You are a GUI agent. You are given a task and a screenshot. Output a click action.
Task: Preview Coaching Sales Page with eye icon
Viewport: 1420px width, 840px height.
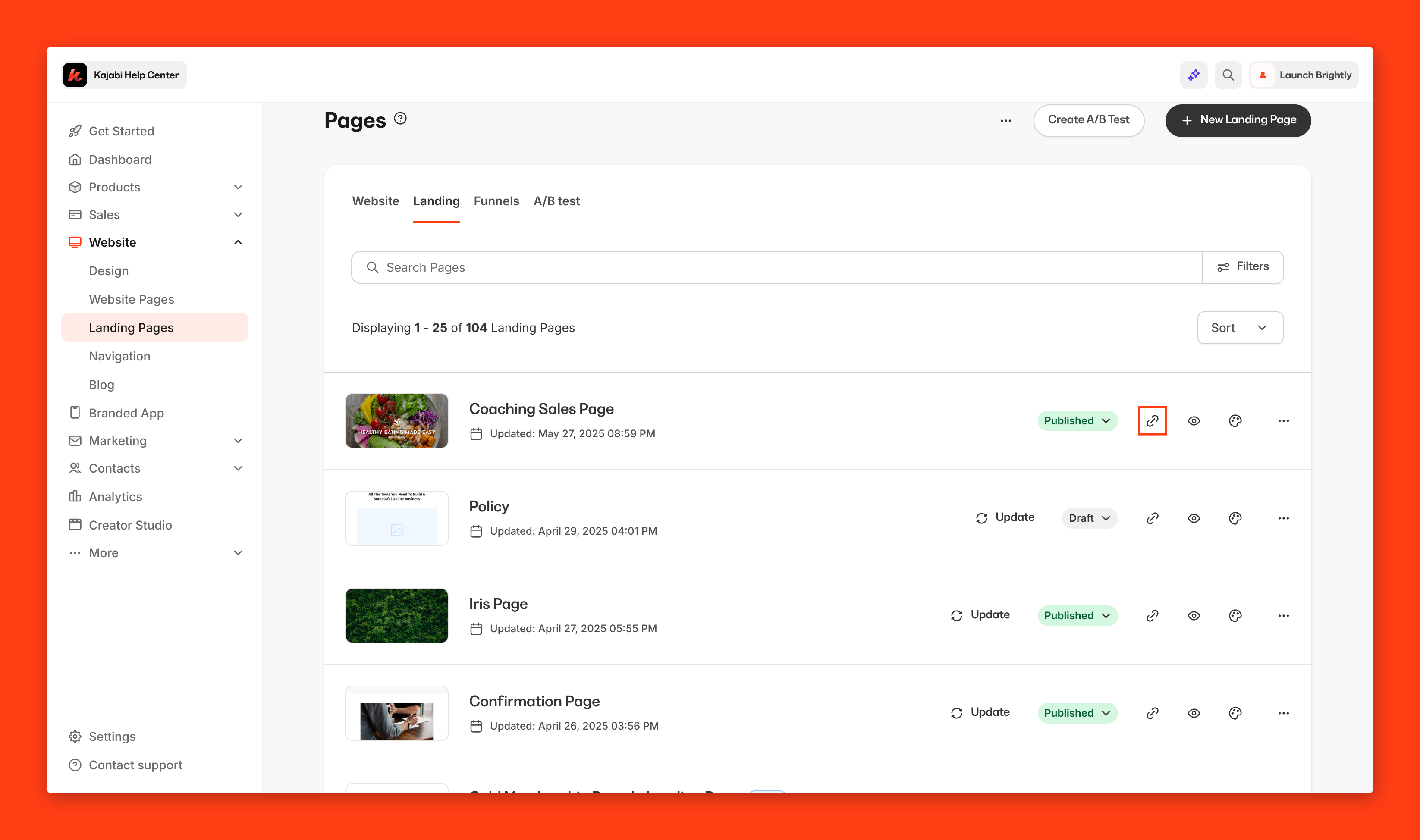point(1194,420)
